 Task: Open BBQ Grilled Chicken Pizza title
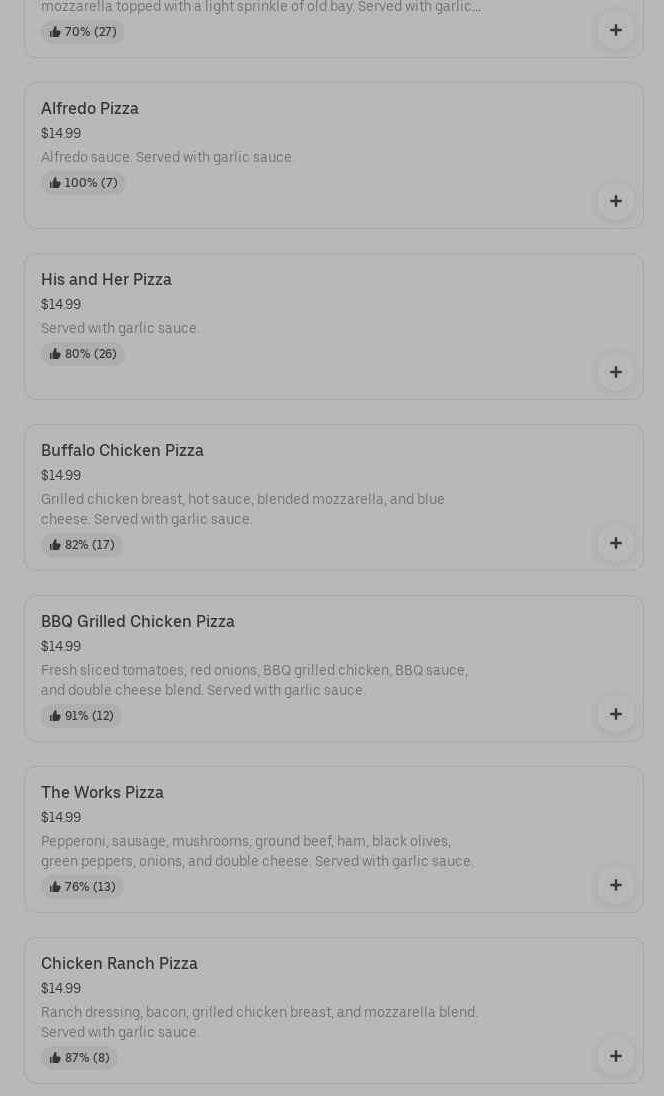(138, 621)
